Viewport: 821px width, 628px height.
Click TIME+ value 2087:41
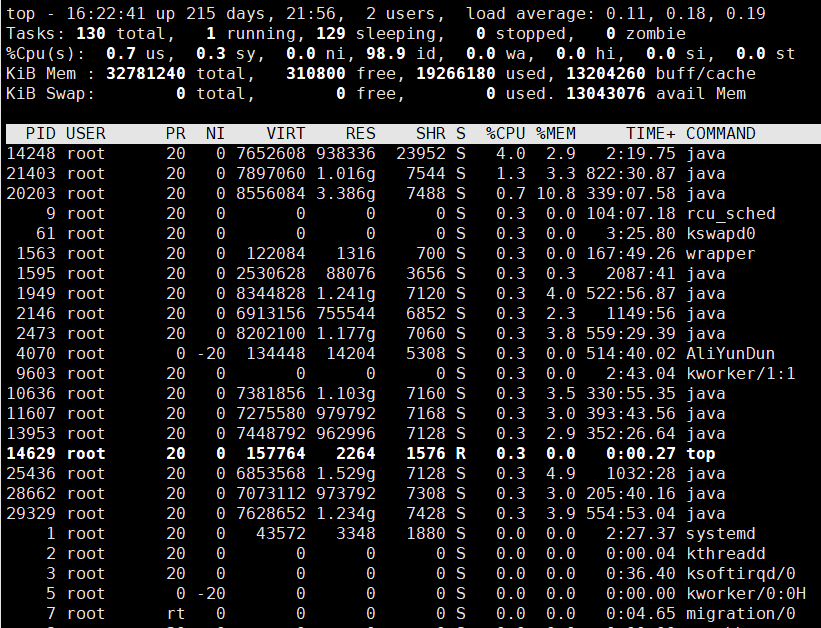(641, 273)
